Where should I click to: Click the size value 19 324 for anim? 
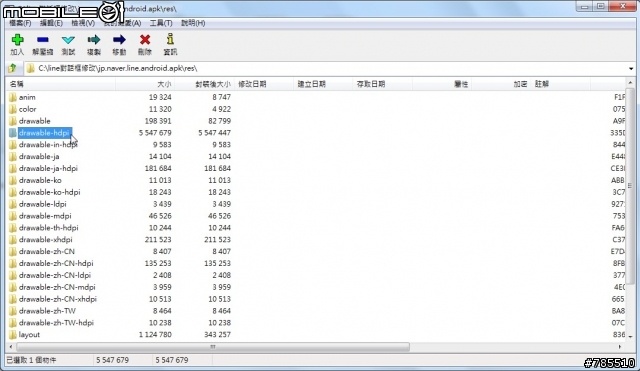pos(160,97)
